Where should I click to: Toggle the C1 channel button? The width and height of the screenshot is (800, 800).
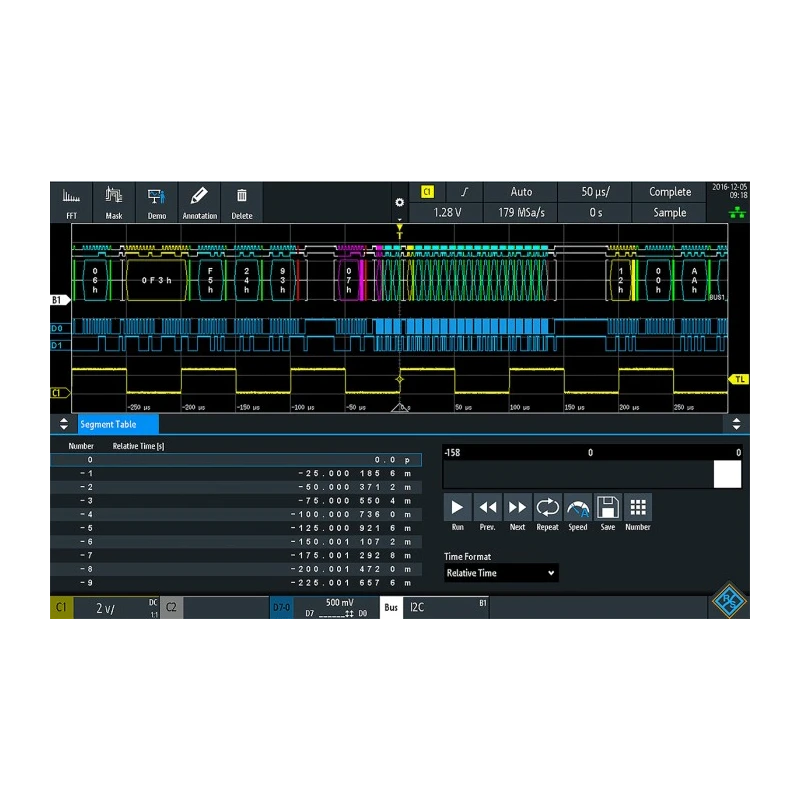tap(62, 607)
